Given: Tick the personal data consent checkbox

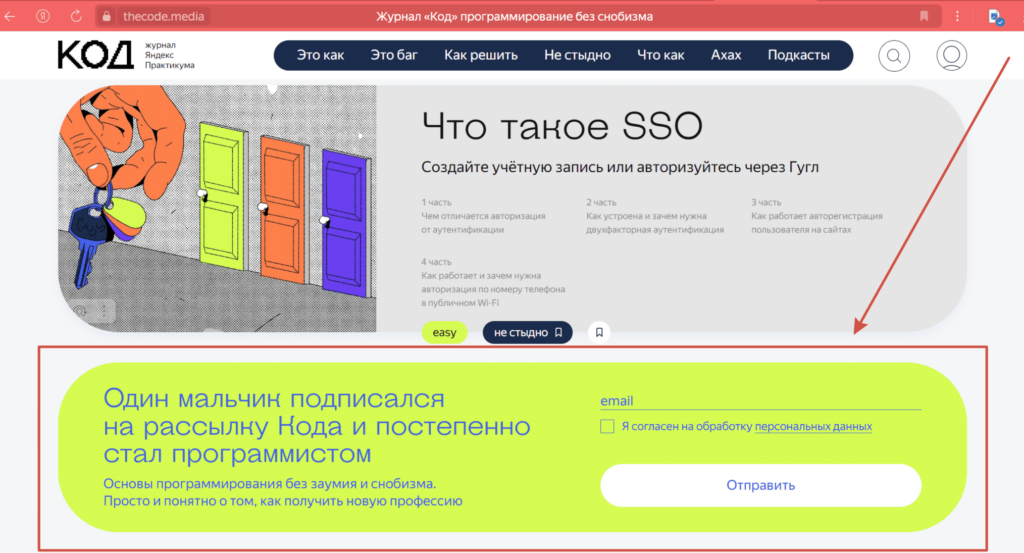Looking at the screenshot, I should click(x=607, y=426).
